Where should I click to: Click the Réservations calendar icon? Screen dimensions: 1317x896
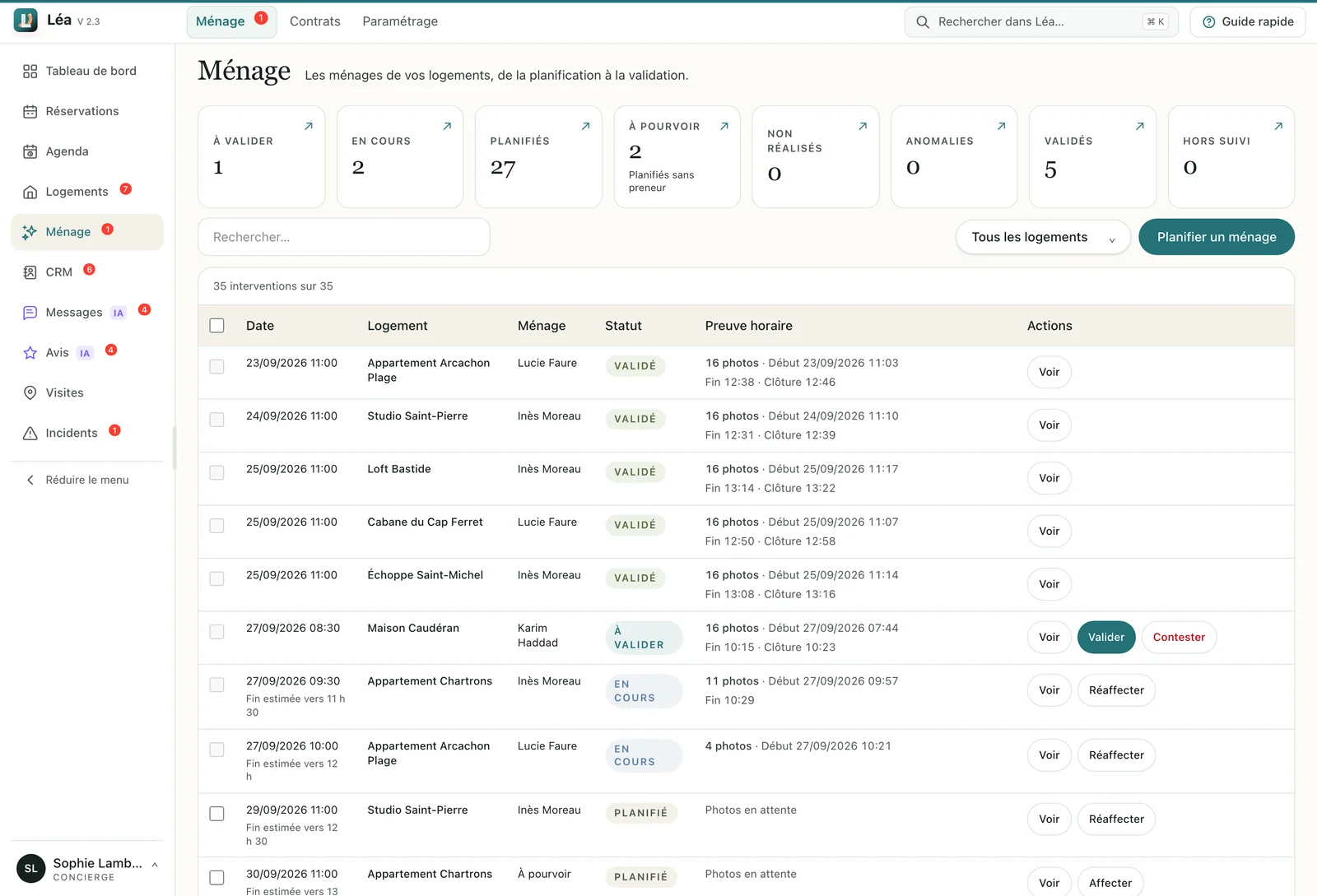30,112
